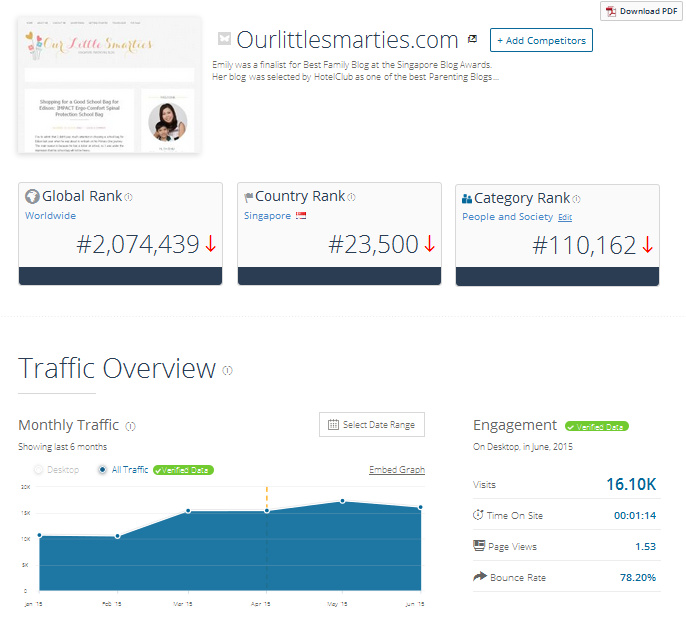The height and width of the screenshot is (626, 686).
Task: Click the Country Rank flag icon
Action: pyautogui.click(x=248, y=197)
